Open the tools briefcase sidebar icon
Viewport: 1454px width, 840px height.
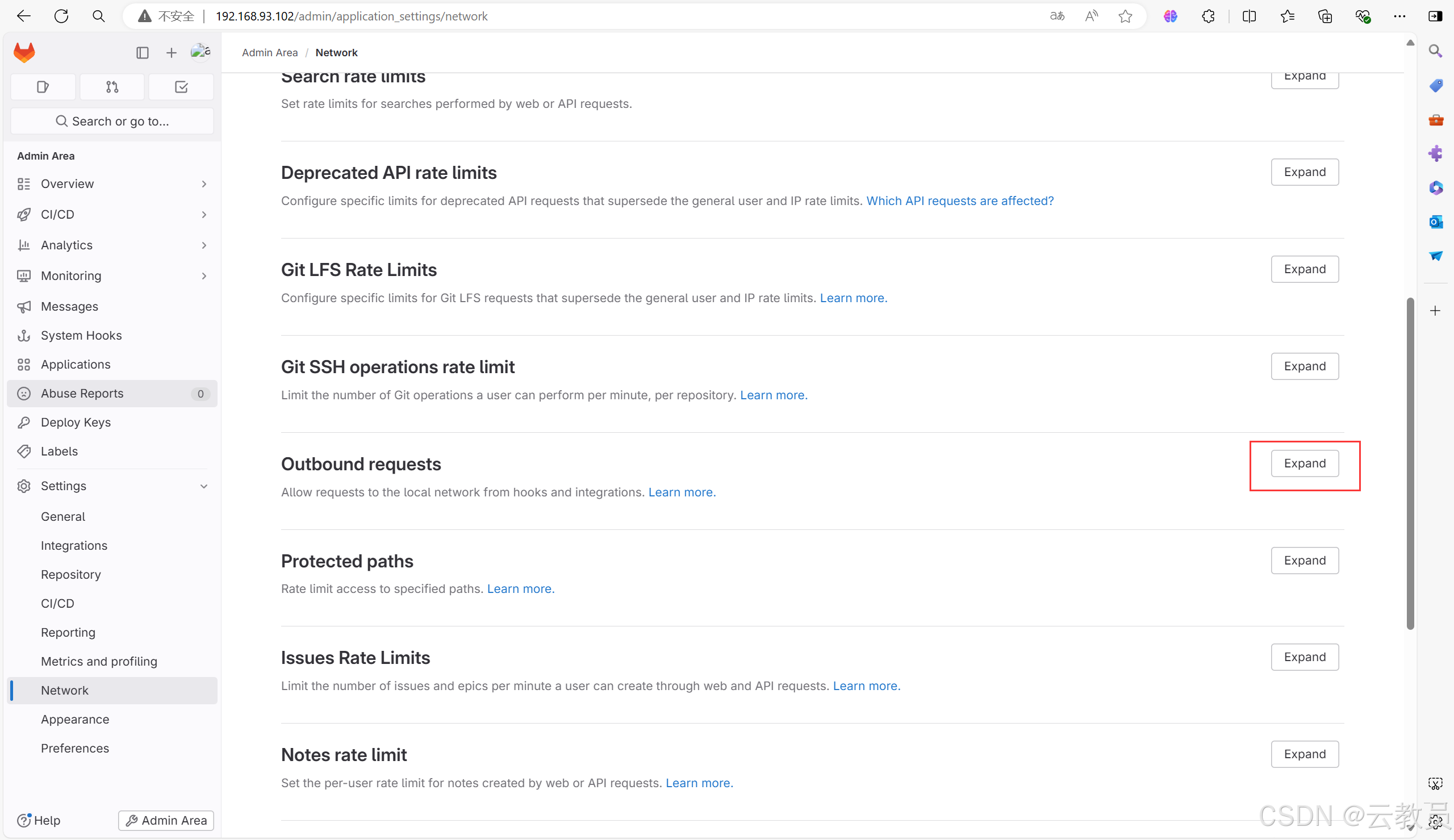coord(1436,120)
